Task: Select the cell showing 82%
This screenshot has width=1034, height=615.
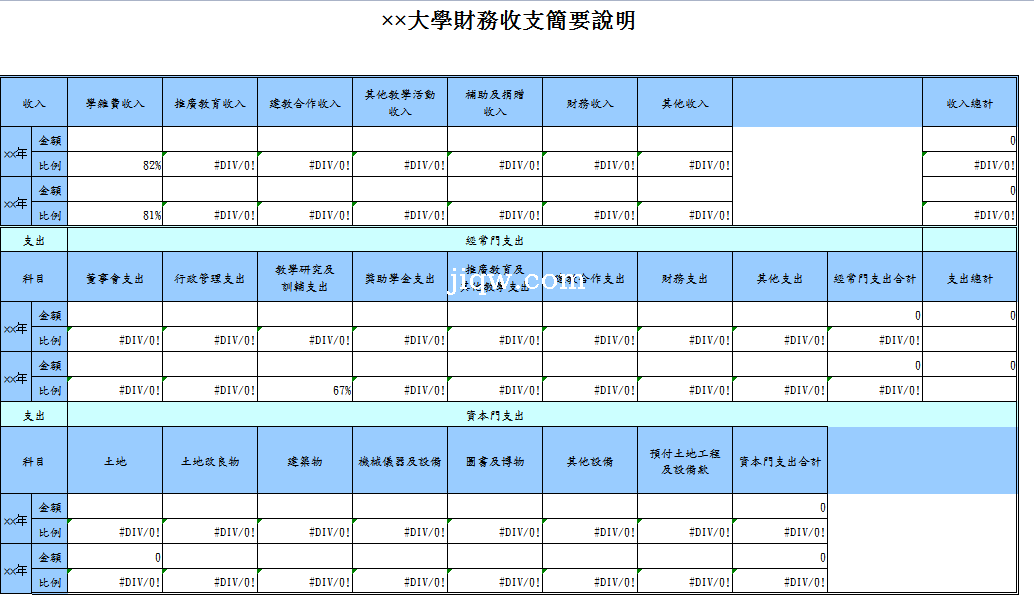Action: tap(115, 165)
